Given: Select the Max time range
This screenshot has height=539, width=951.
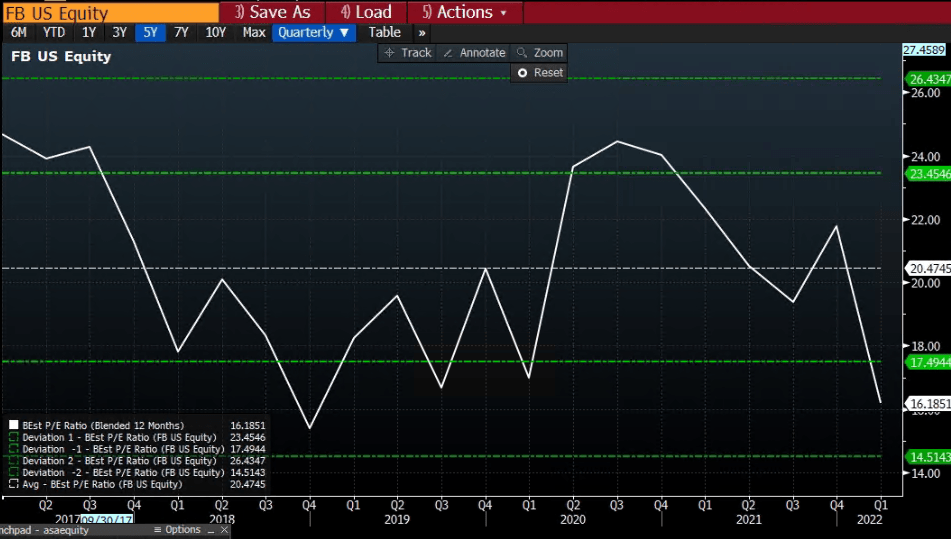Looking at the screenshot, I should point(254,32).
